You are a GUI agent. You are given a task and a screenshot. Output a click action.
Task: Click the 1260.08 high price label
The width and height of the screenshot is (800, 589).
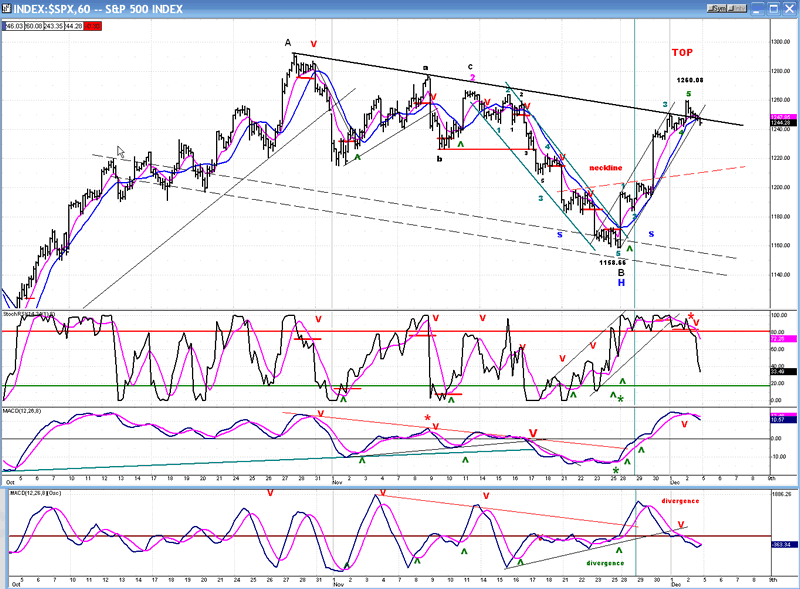point(689,80)
